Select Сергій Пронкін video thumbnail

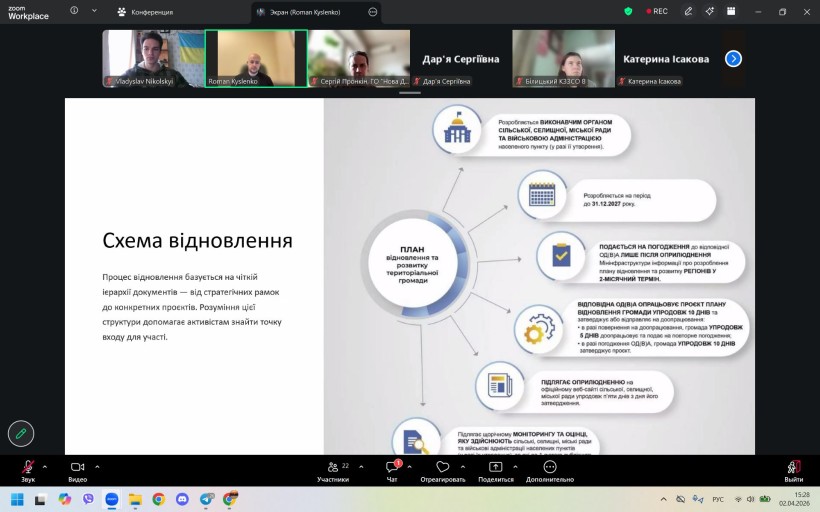[359, 59]
